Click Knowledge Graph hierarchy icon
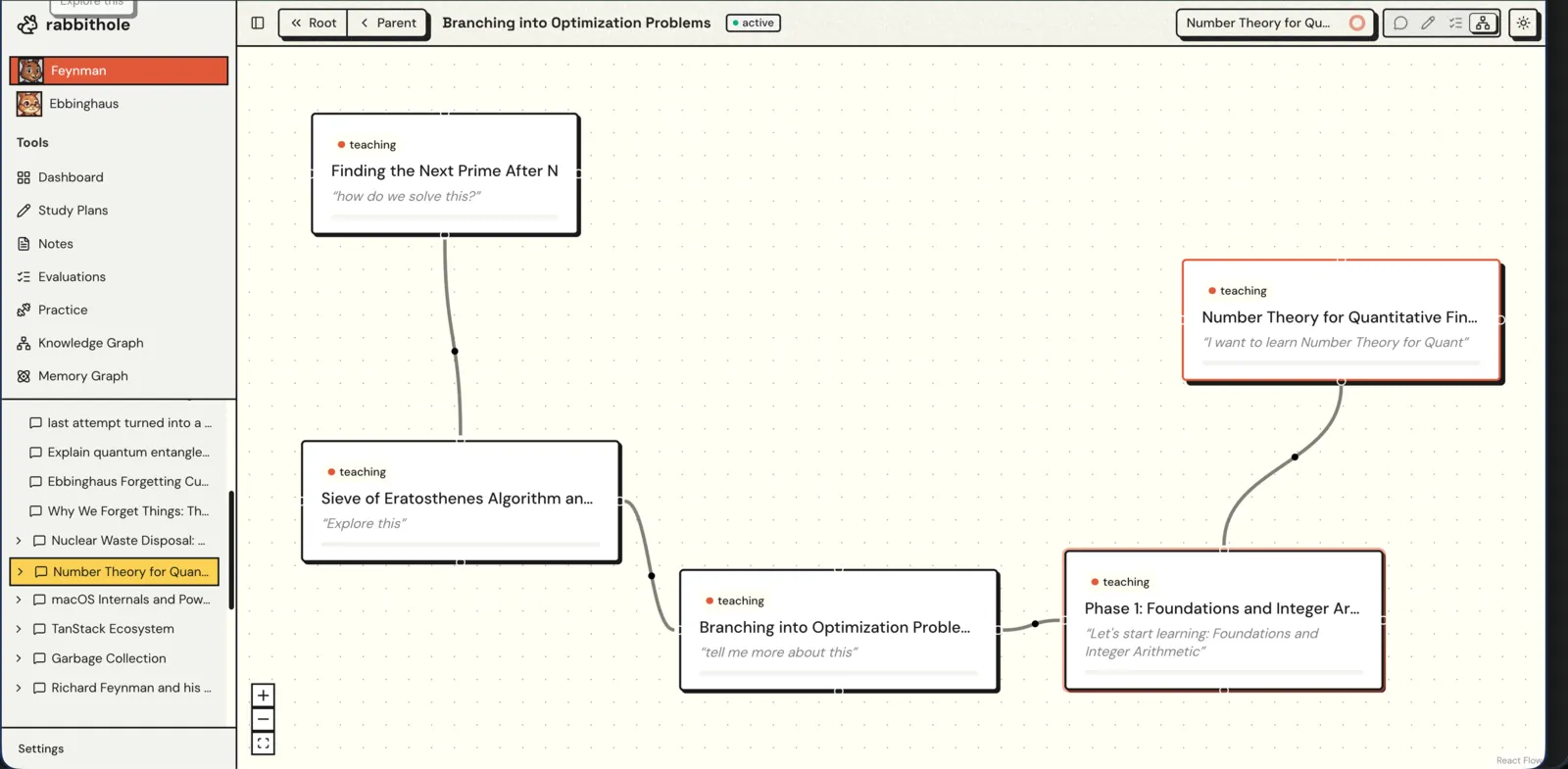Viewport: 1568px width, 769px height. (24, 343)
